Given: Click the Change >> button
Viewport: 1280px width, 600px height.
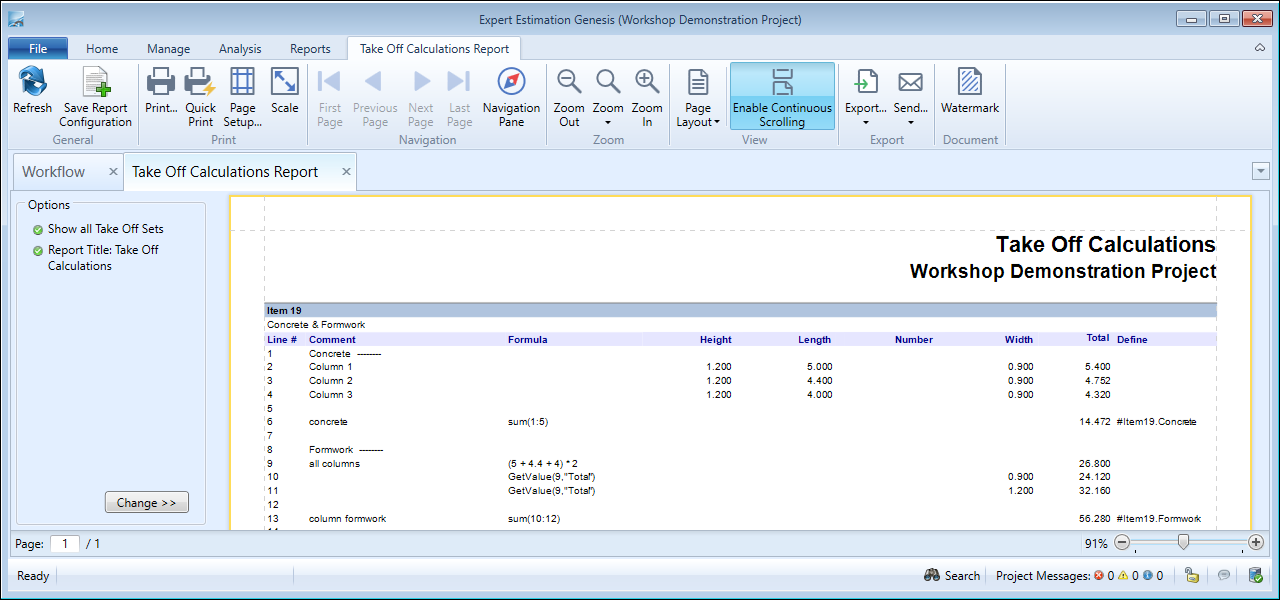Looking at the screenshot, I should tap(146, 503).
